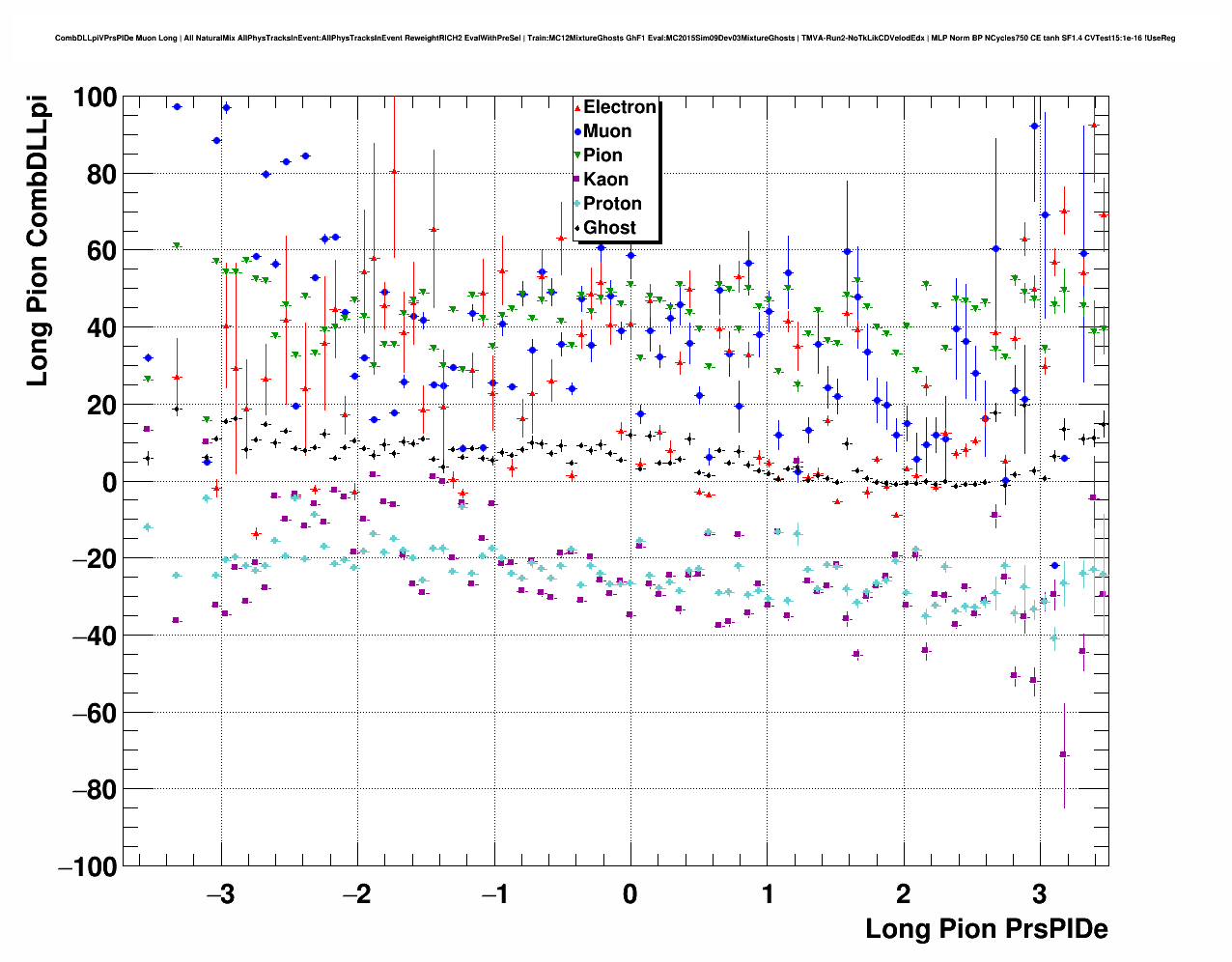Click the y-axis title 'Long Pion CombDLLpi'
This screenshot has height=962, width=1232.
click(38, 241)
